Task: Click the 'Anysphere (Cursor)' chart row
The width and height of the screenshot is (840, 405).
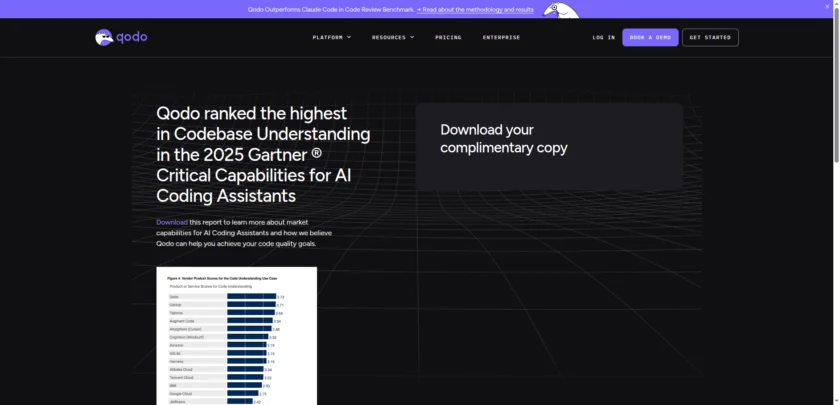Action: 224,329
